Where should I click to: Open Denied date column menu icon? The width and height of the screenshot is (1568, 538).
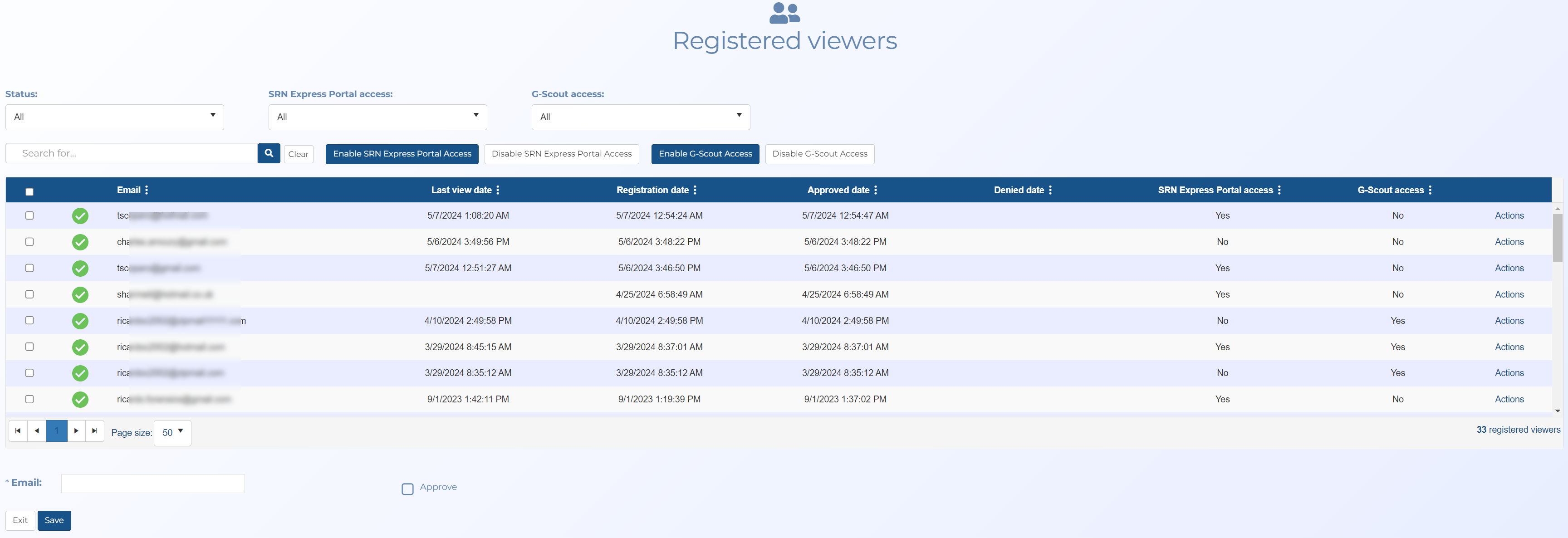pos(1050,190)
